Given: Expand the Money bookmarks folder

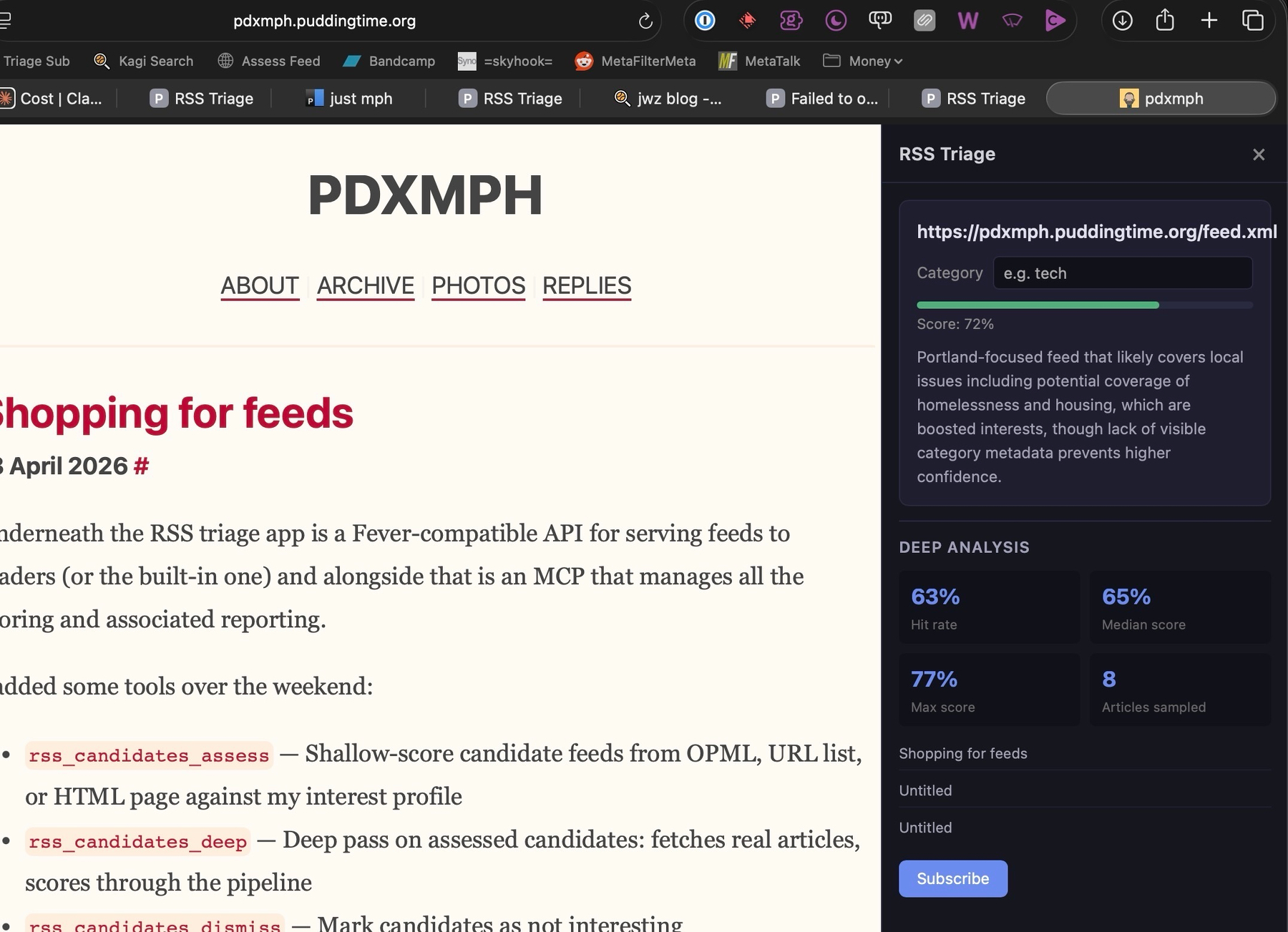Looking at the screenshot, I should pos(863,61).
